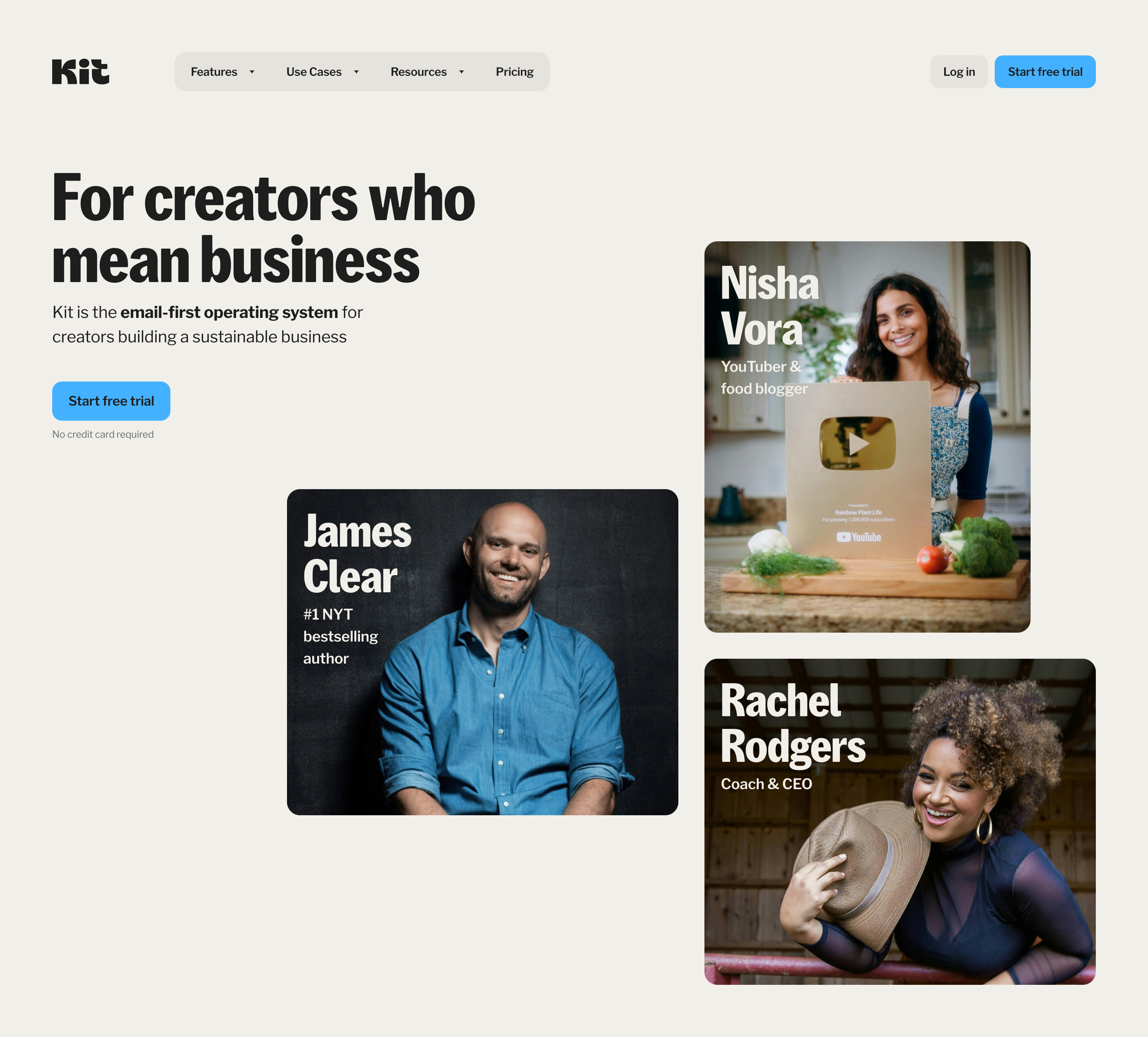
Task: Click 'No credit card required' text
Action: pyautogui.click(x=103, y=435)
